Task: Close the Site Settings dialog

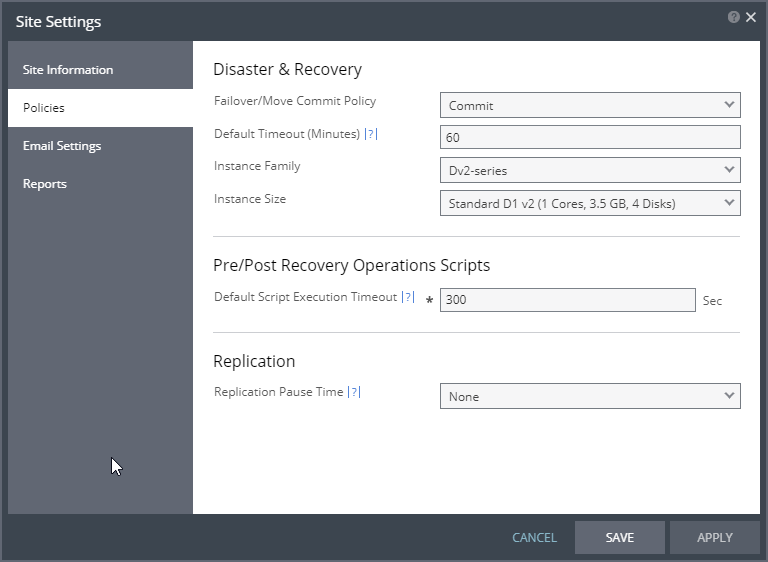Action: (751, 18)
